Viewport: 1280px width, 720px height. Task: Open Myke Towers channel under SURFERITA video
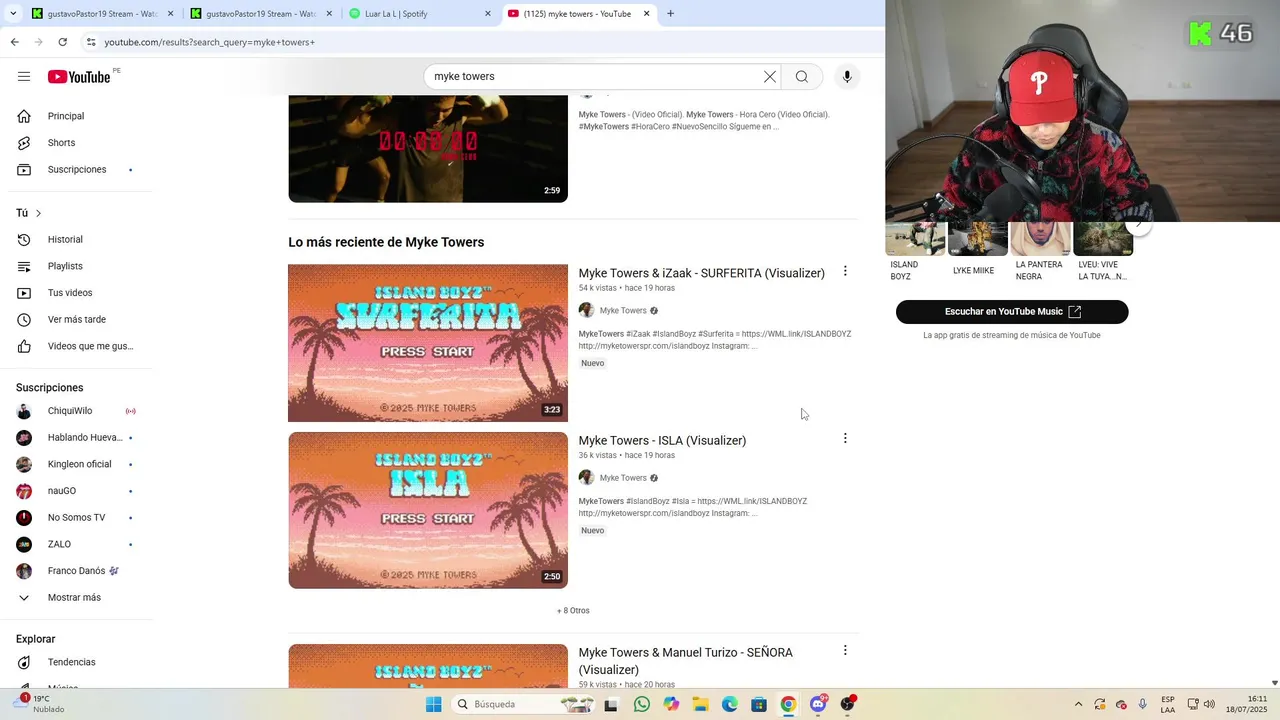(623, 311)
